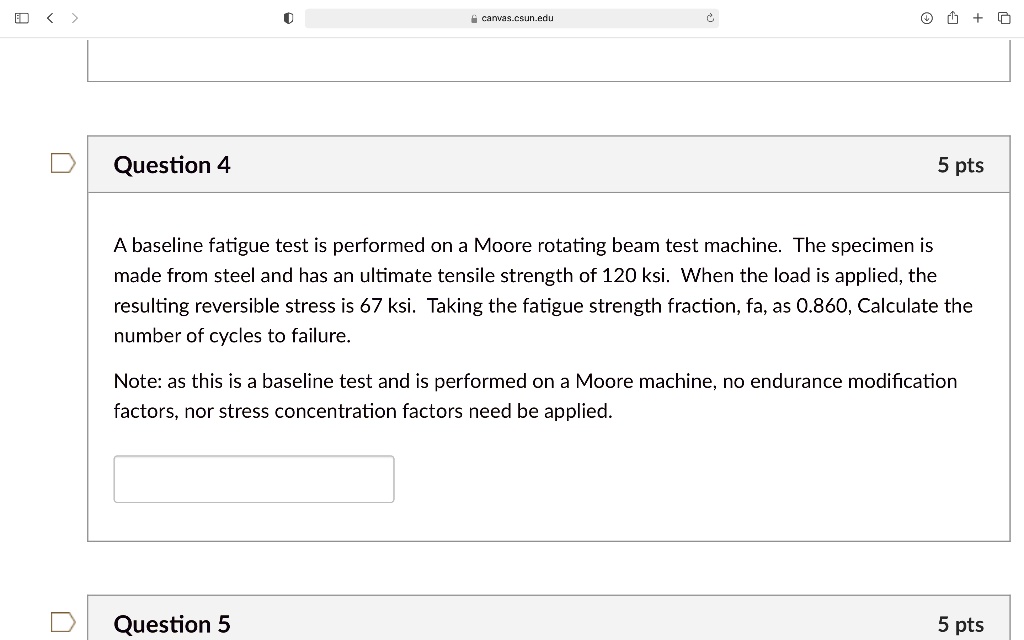Image resolution: width=1024 pixels, height=640 pixels.
Task: Click the canvas.csun.edu address bar
Action: [x=510, y=17]
